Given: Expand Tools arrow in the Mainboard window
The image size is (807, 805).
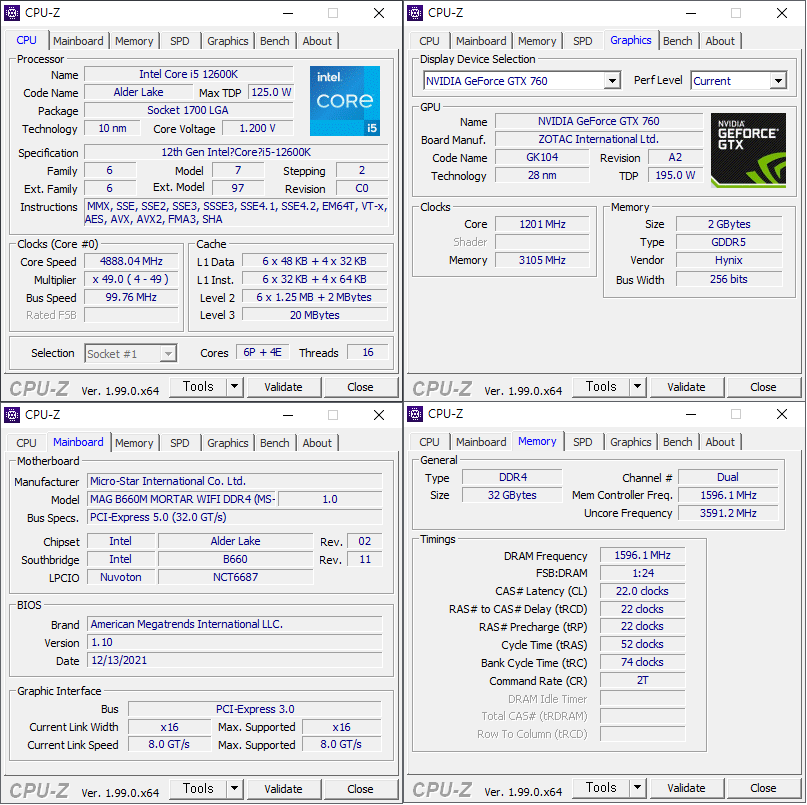Looking at the screenshot, I should [235, 789].
